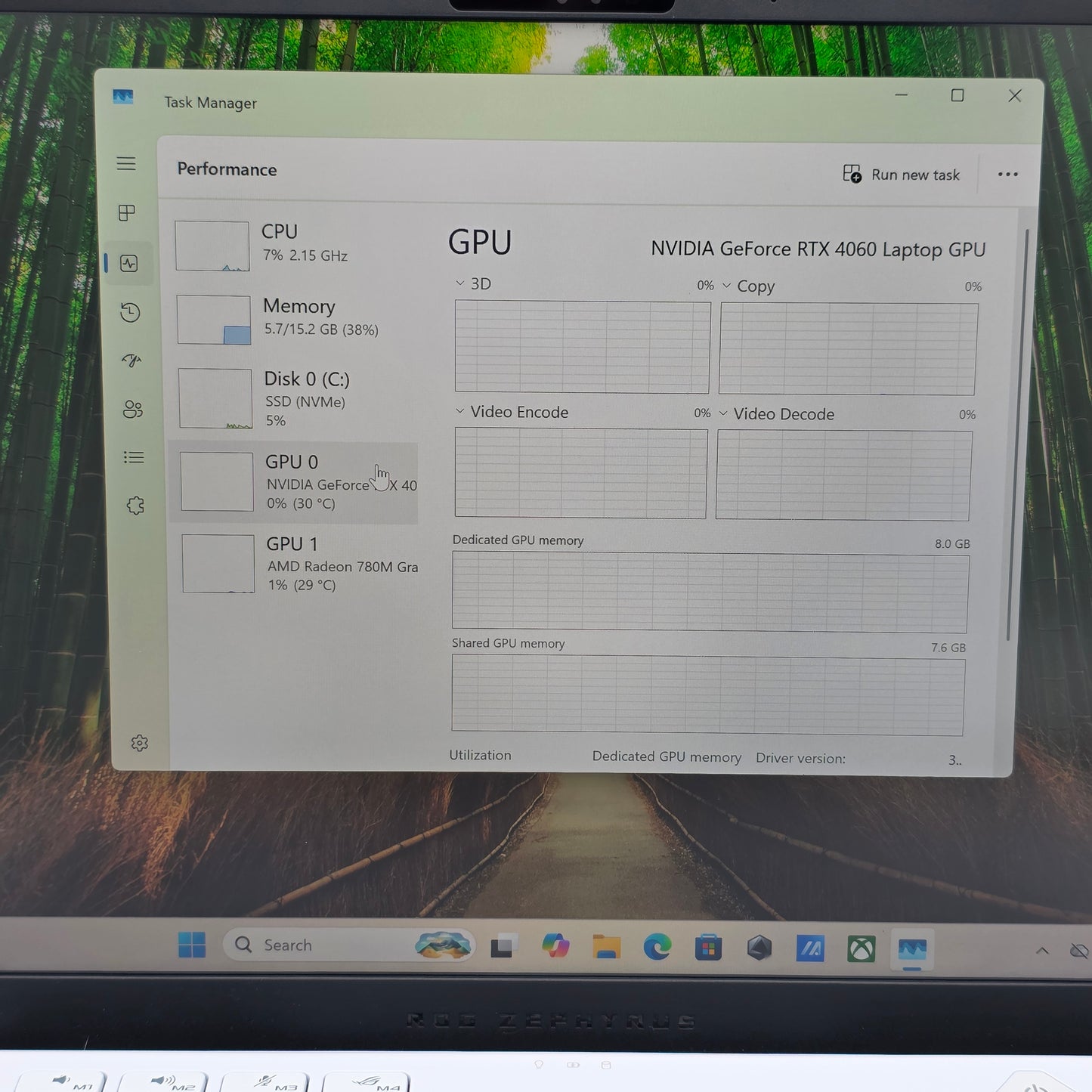Open the Details view icon
The height and width of the screenshot is (1092, 1092).
133,457
